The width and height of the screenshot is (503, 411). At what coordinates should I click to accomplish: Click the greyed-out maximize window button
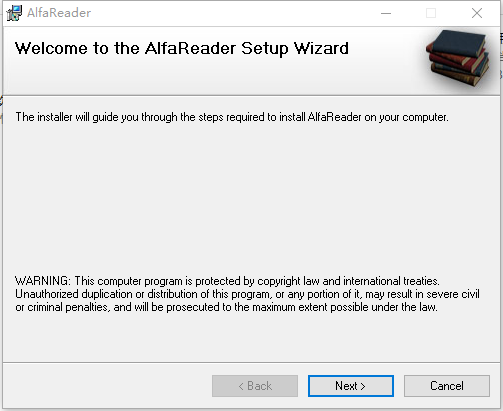431,13
